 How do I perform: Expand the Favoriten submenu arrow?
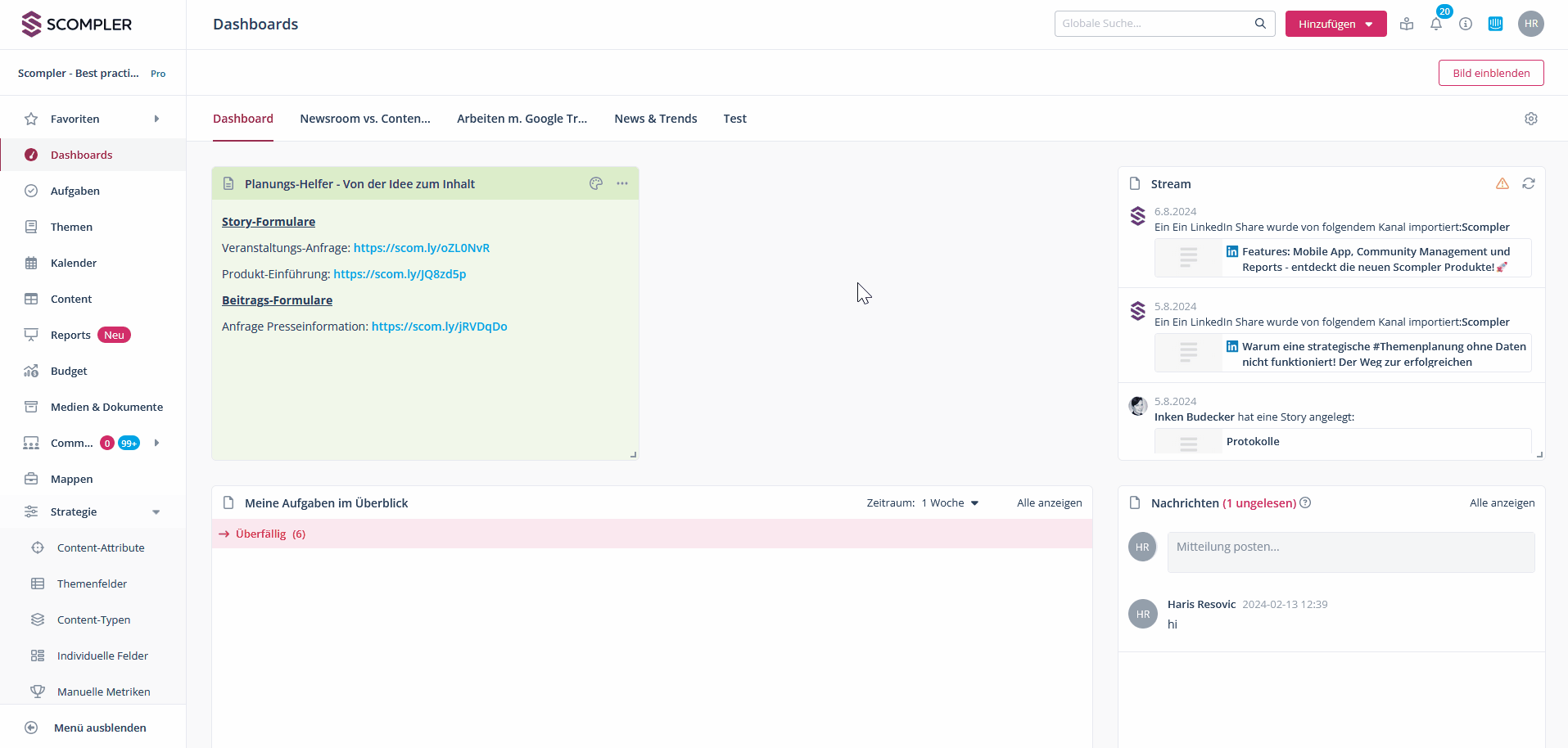(x=156, y=119)
